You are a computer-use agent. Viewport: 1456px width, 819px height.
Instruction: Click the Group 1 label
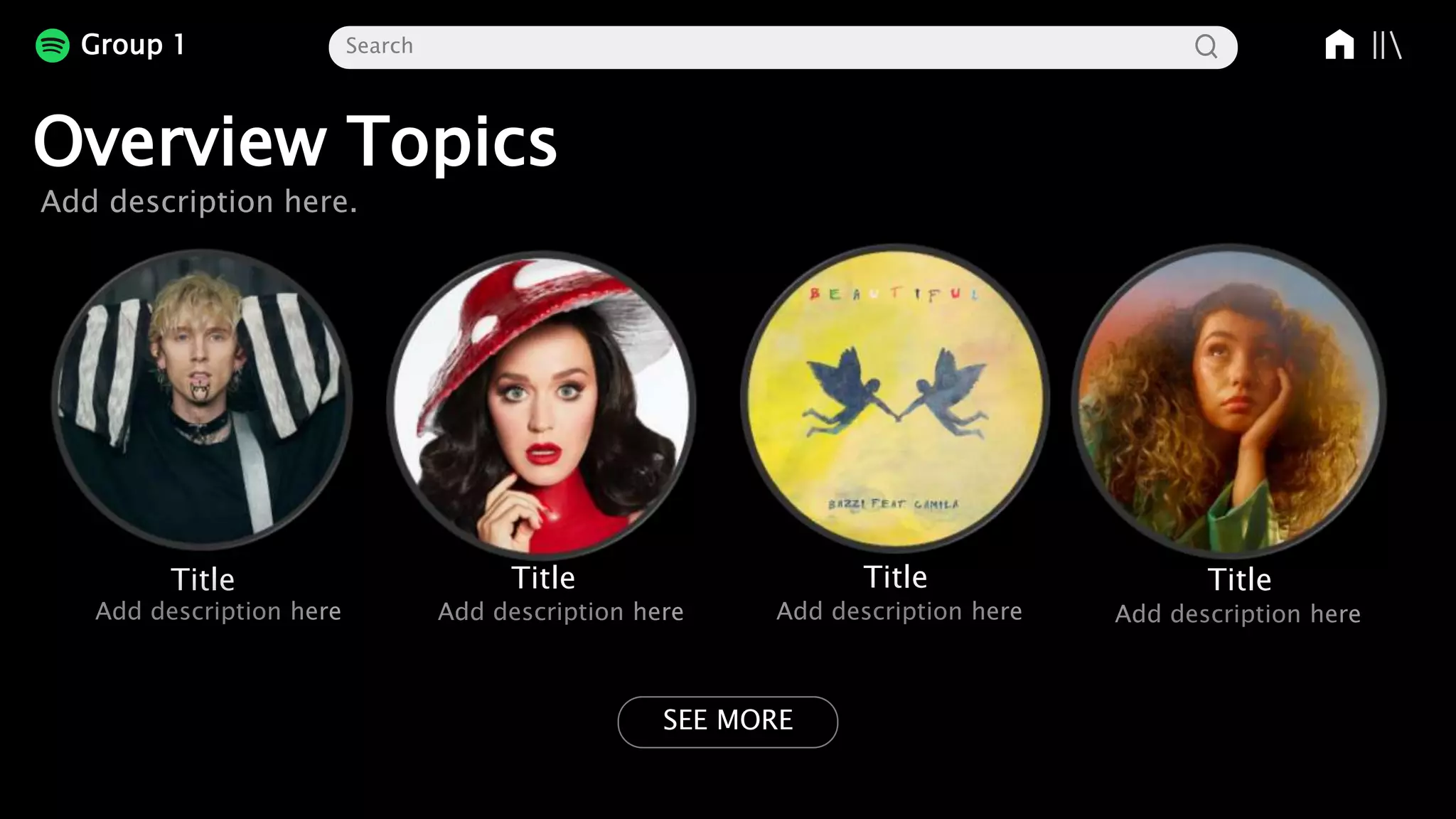pos(133,45)
